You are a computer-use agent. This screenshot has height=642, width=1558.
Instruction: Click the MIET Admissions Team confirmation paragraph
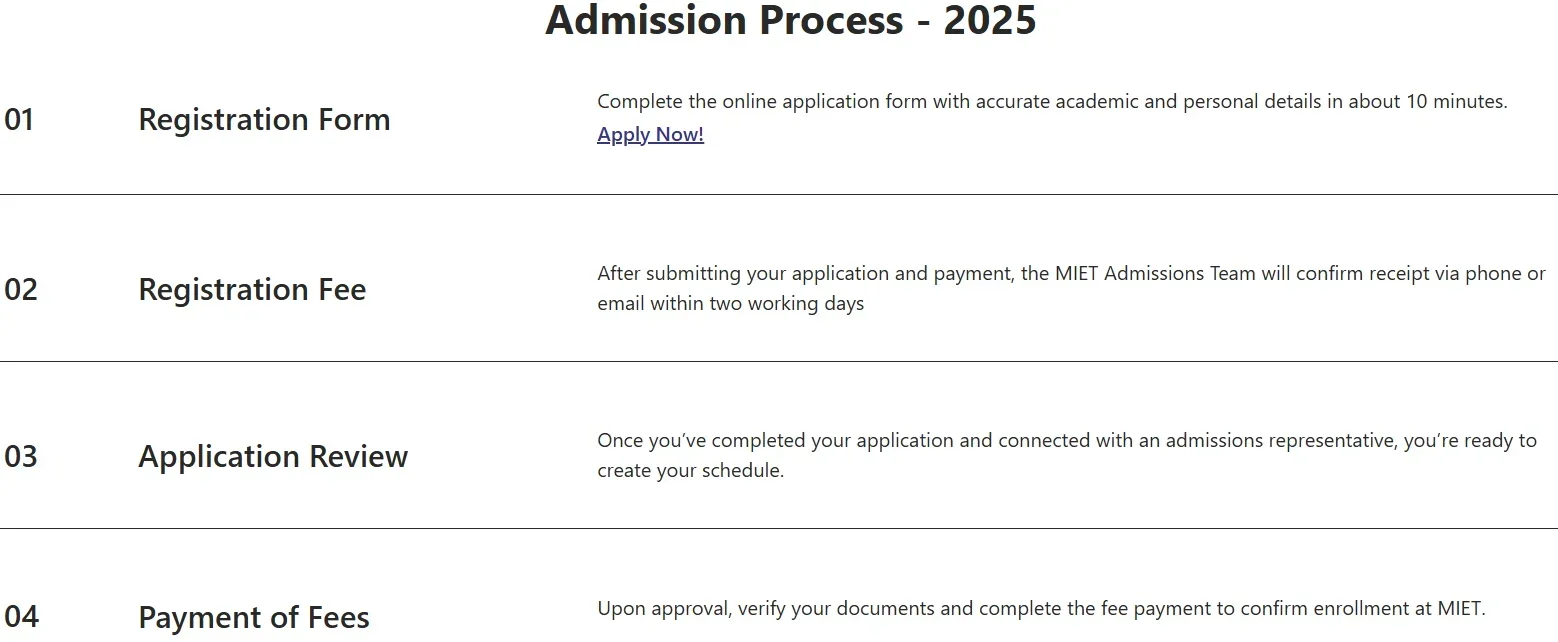pyautogui.click(x=1070, y=274)
